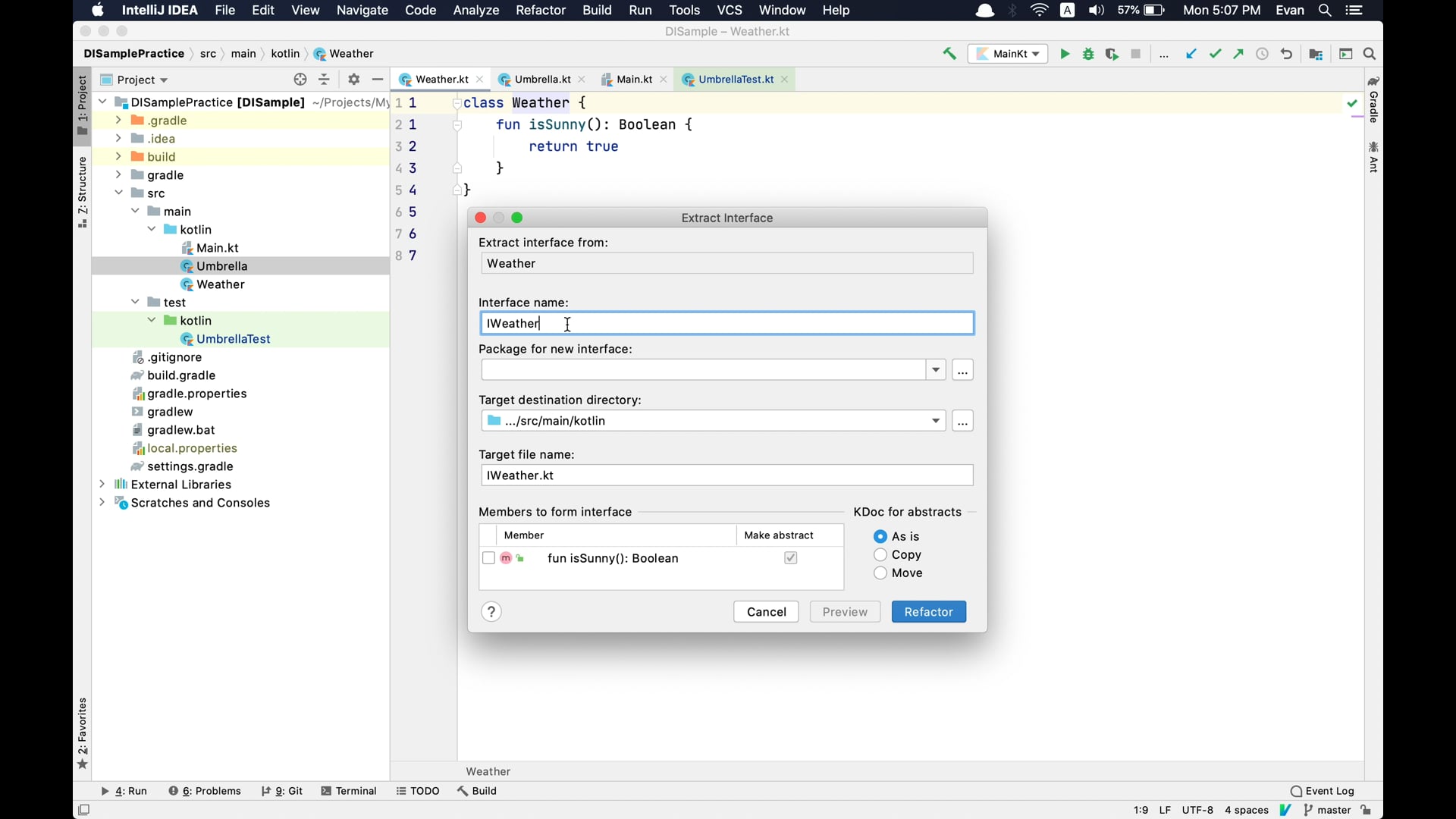Image resolution: width=1456 pixels, height=819 pixels.
Task: Click the toolbar Search Everywhere magnifier
Action: (1370, 54)
